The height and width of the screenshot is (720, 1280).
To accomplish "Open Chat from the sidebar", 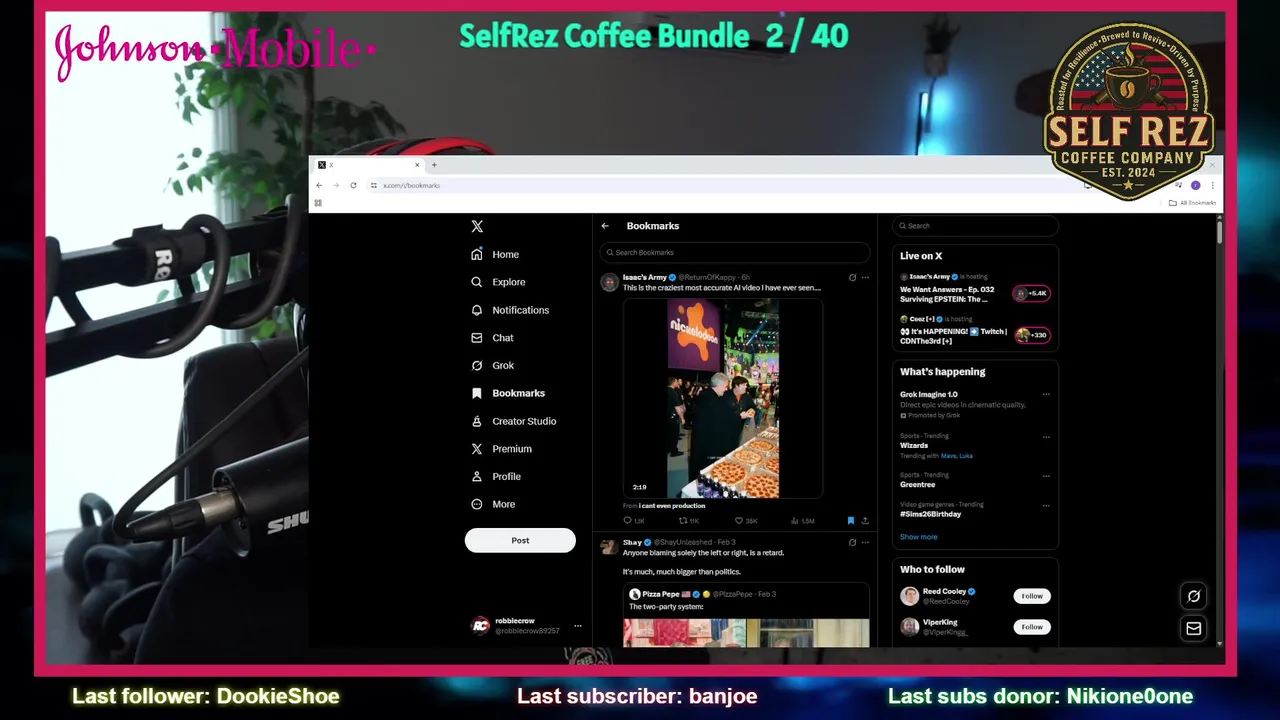I will [x=492, y=338].
